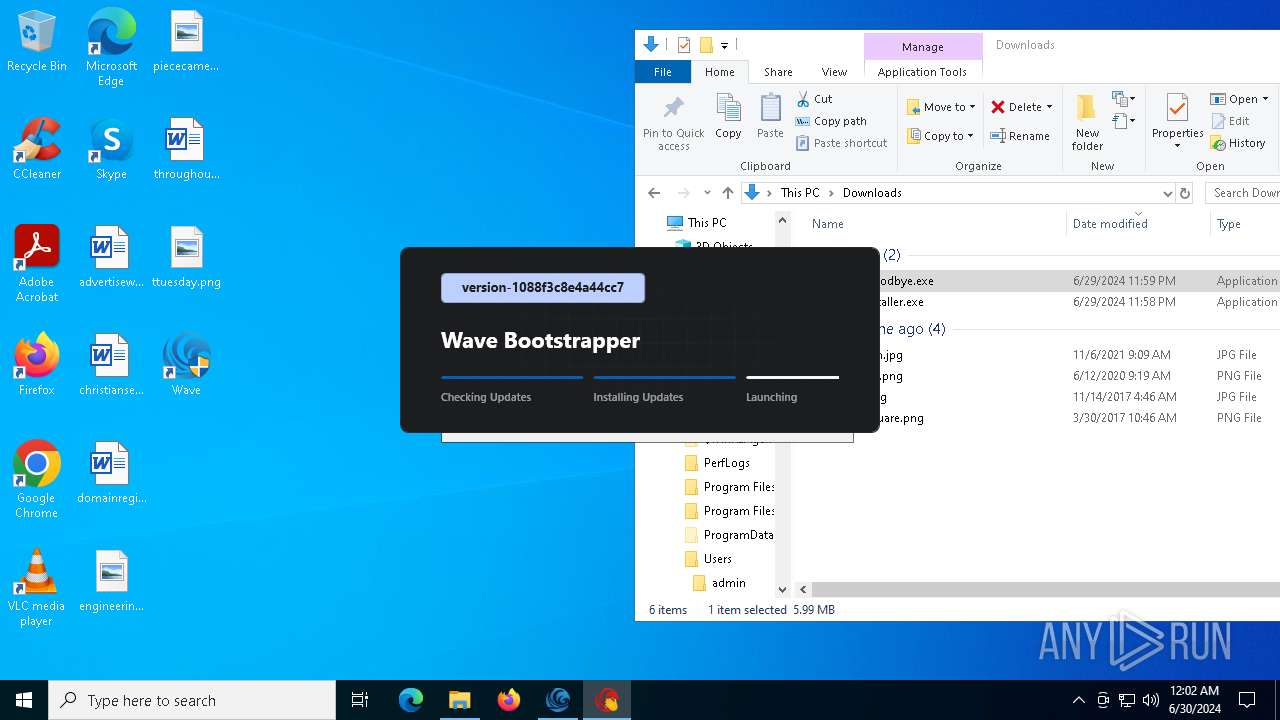Go up one folder level

click(728, 193)
